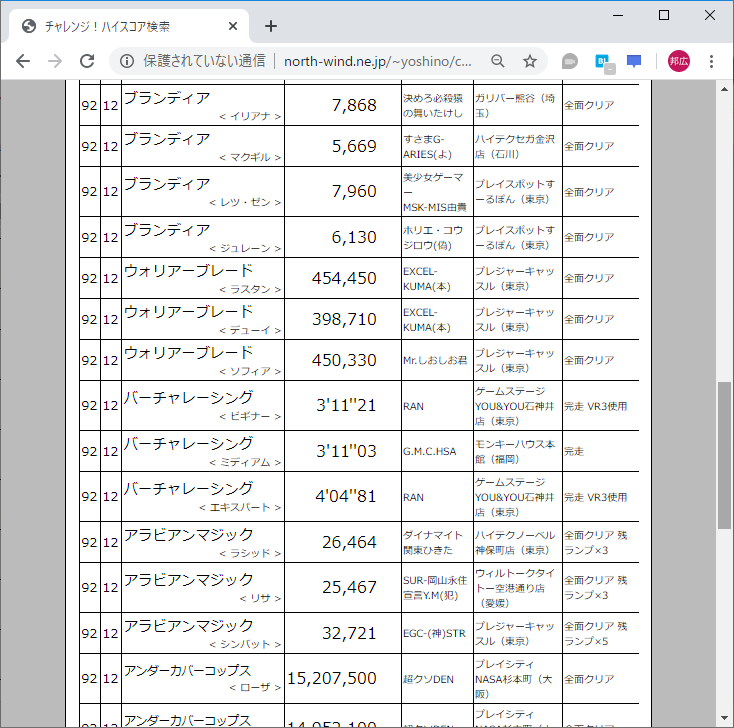
Task: Click アンダーカバーコップス in the ローザ row
Action: [x=188, y=671]
